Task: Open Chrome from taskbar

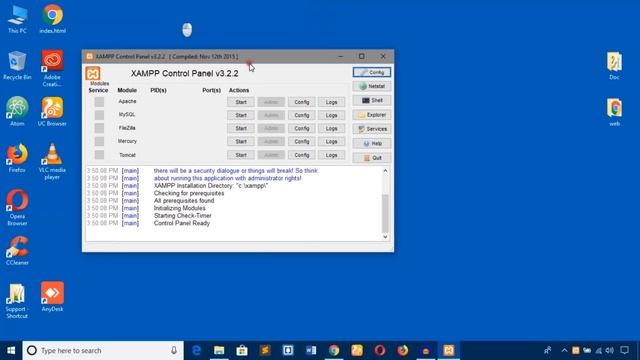Action: coord(334,351)
